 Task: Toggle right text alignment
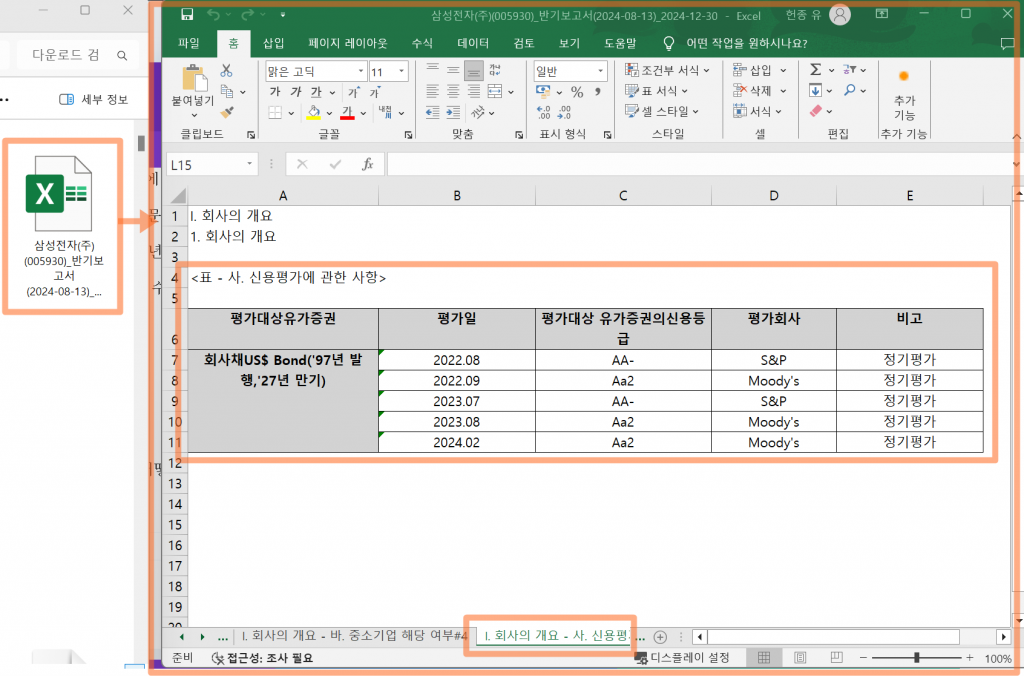point(474,91)
